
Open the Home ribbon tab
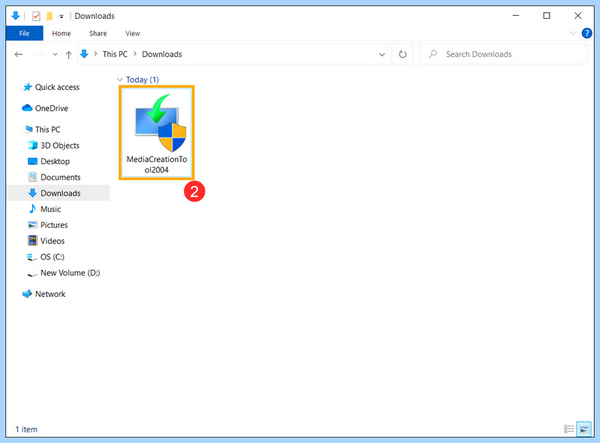(61, 33)
